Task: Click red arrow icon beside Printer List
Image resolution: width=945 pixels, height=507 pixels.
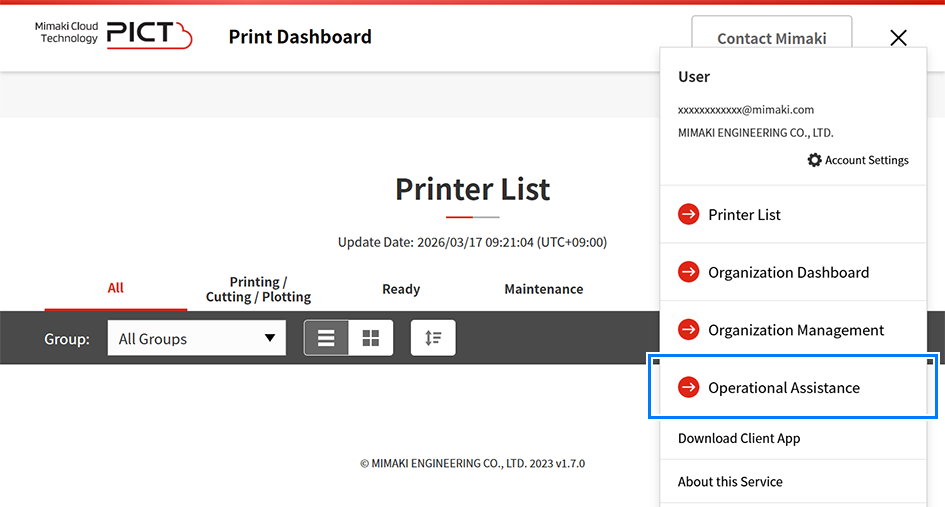Action: tap(688, 214)
